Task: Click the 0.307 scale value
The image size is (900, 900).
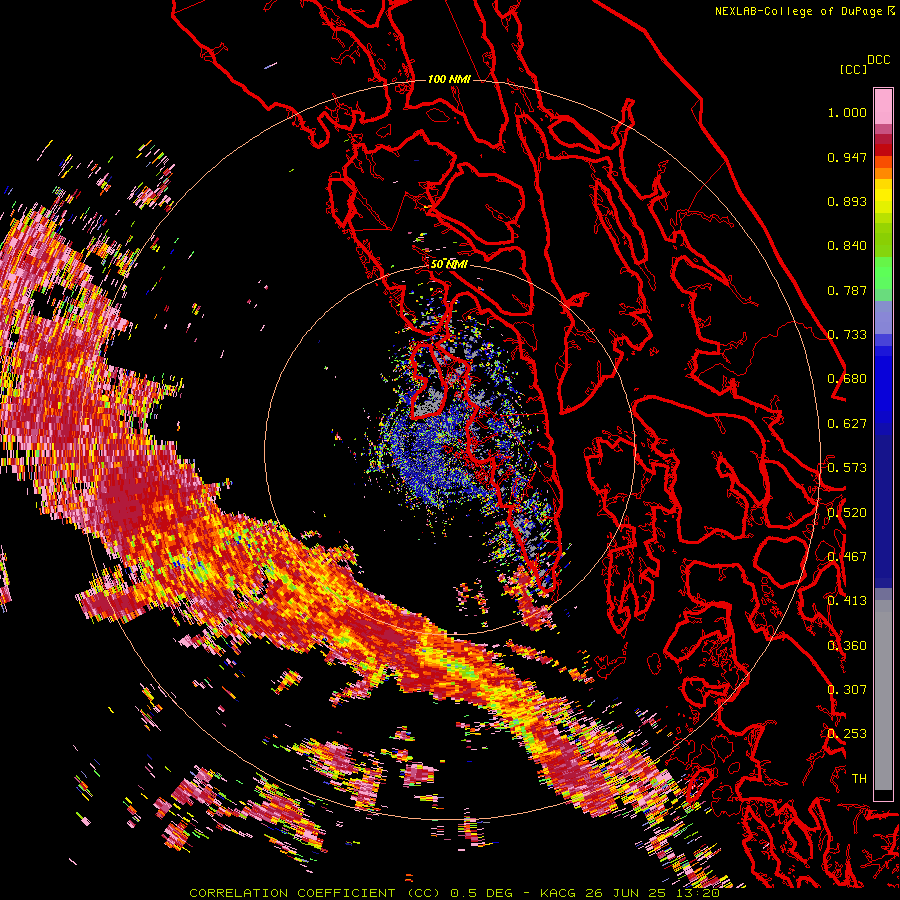Action: pos(847,690)
